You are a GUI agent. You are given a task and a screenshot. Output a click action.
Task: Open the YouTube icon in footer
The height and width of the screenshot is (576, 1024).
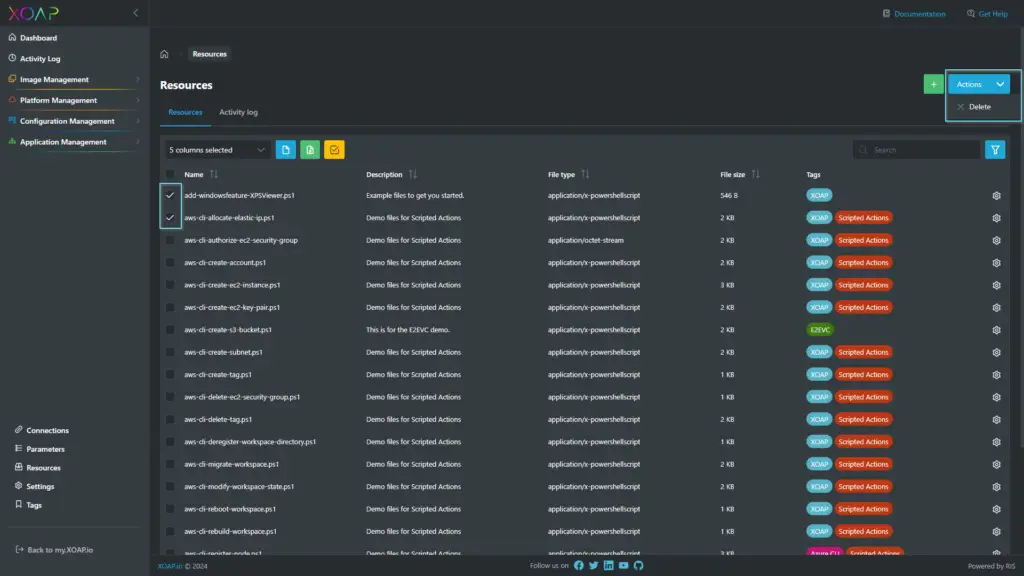point(624,566)
